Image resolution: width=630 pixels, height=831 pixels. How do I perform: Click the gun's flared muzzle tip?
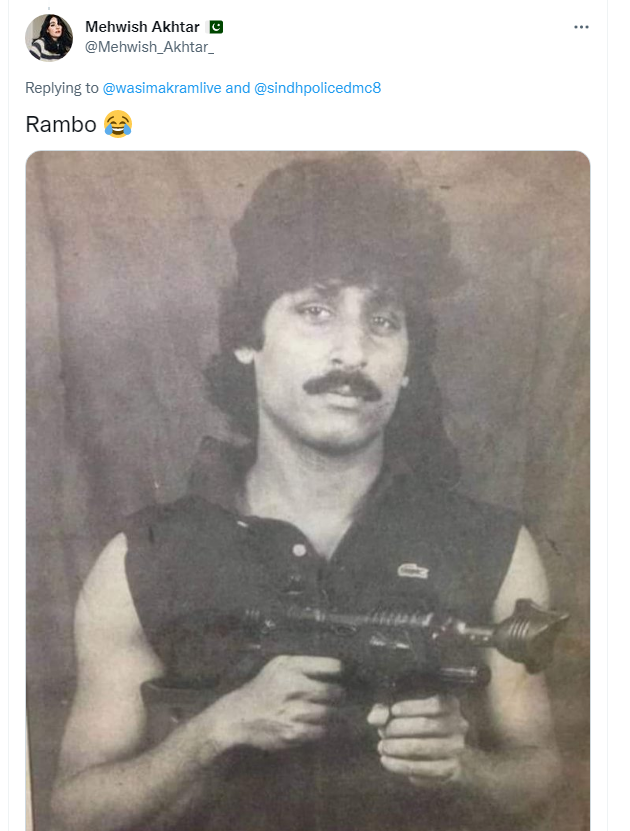[x=533, y=634]
